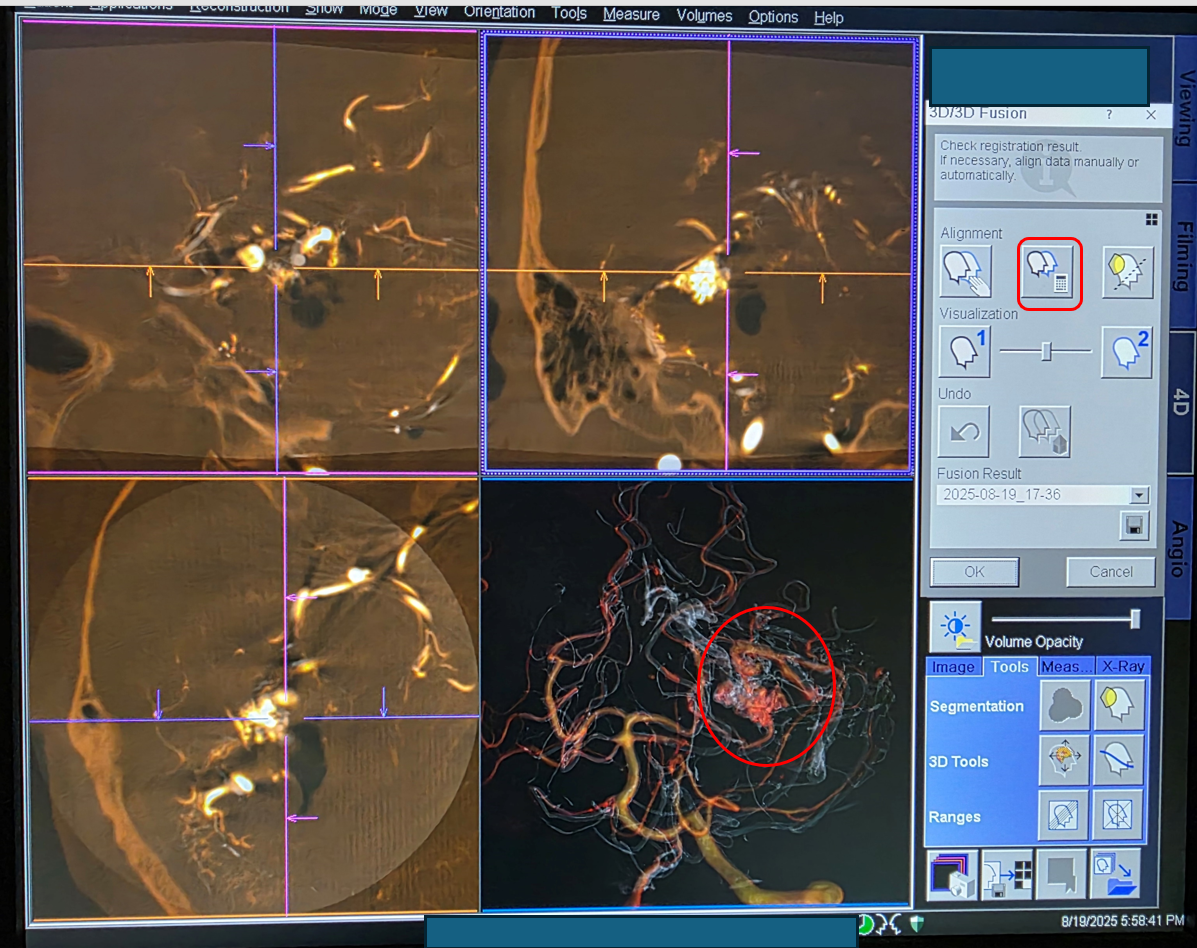Cancel the 3D/3D Fusion dialog
Screen dimensions: 1197x948
point(1110,572)
